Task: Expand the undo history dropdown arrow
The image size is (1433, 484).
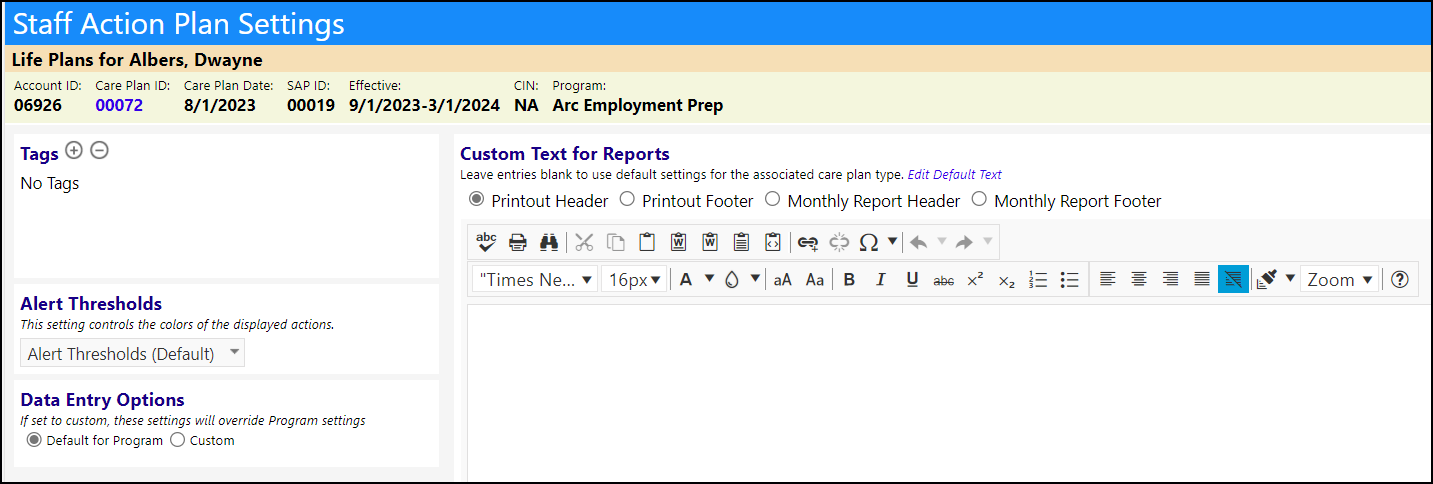Action: tap(941, 241)
